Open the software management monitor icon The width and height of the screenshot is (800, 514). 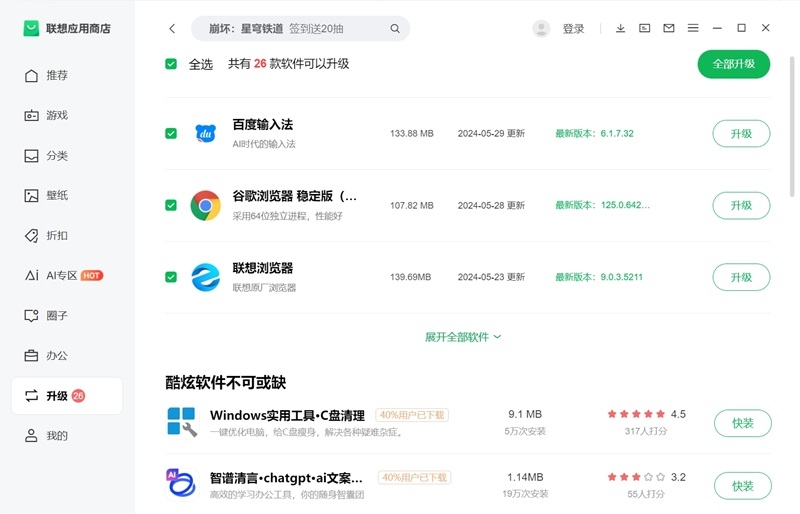coord(644,28)
